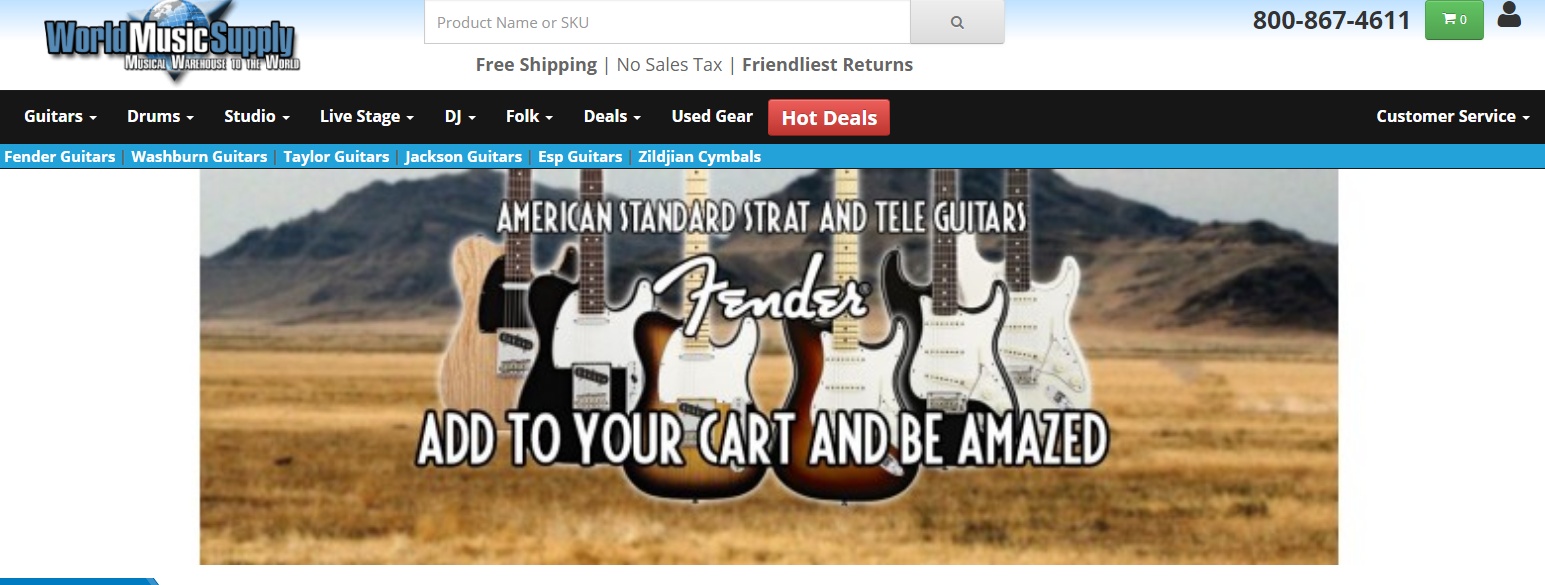Click the magnifying glass search button
This screenshot has height=585, width=1545.
click(x=957, y=22)
